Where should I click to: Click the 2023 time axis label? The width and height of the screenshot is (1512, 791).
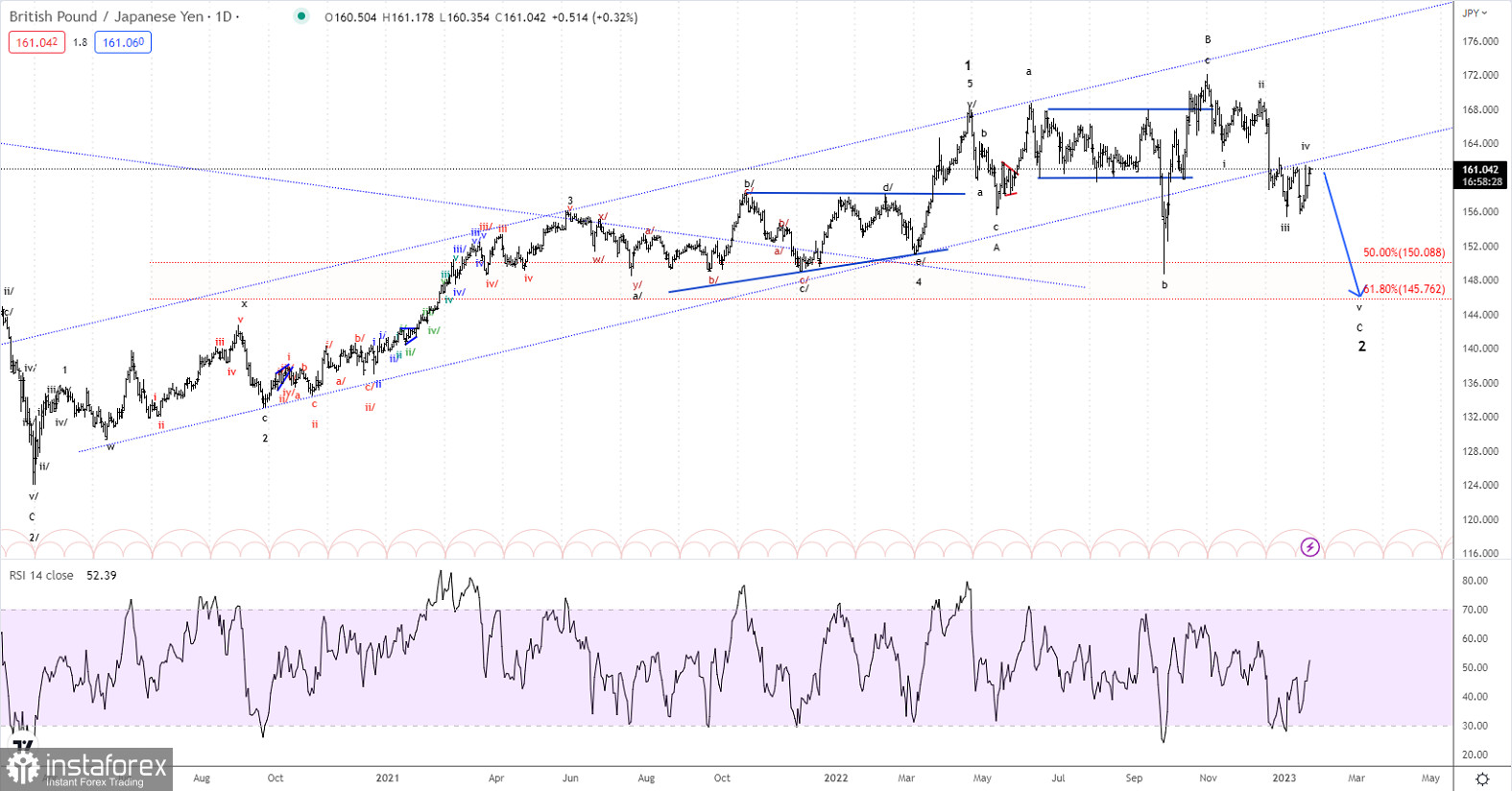(1284, 778)
